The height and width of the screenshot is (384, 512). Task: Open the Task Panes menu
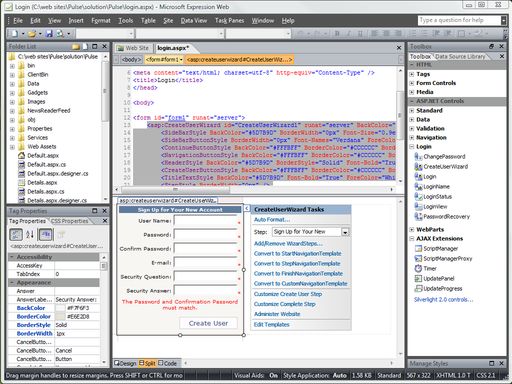coord(229,21)
